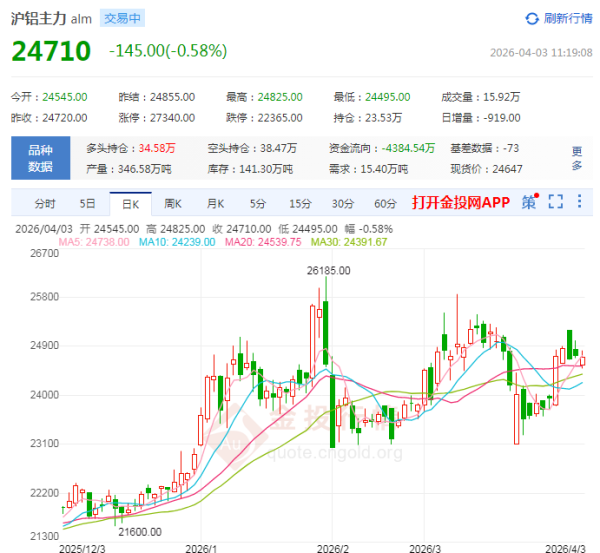Click the 沪铝主力 alm contract title
This screenshot has height=553, width=600.
tap(51, 18)
